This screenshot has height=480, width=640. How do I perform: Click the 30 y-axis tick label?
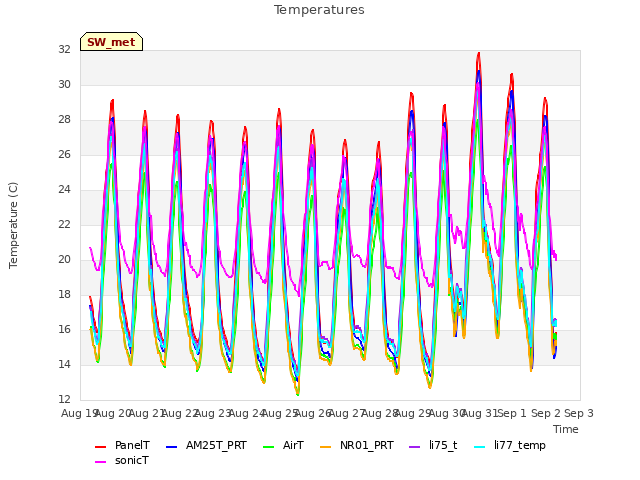coord(64,84)
